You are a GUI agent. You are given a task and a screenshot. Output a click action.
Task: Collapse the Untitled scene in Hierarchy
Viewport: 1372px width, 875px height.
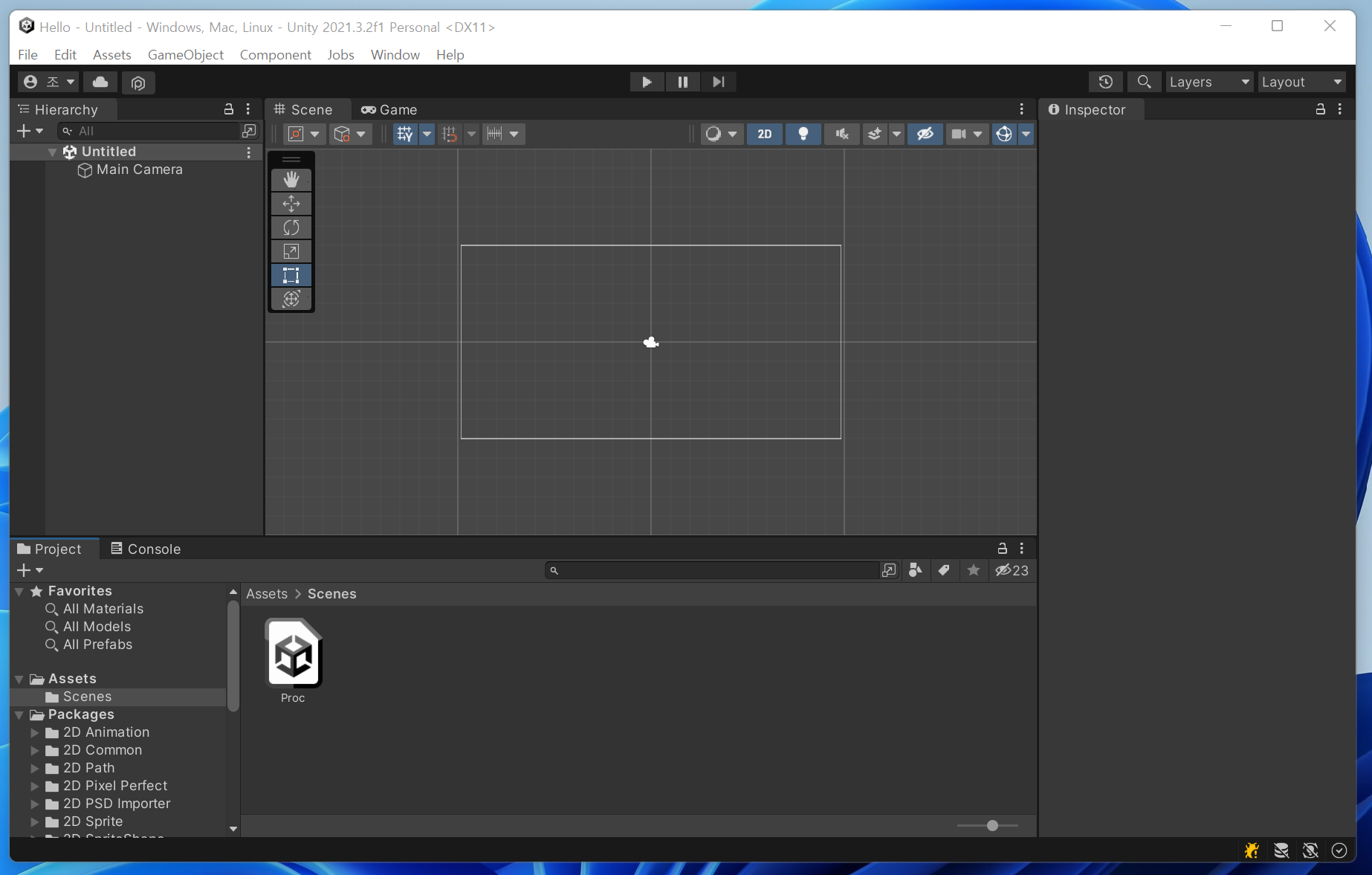pyautogui.click(x=52, y=152)
